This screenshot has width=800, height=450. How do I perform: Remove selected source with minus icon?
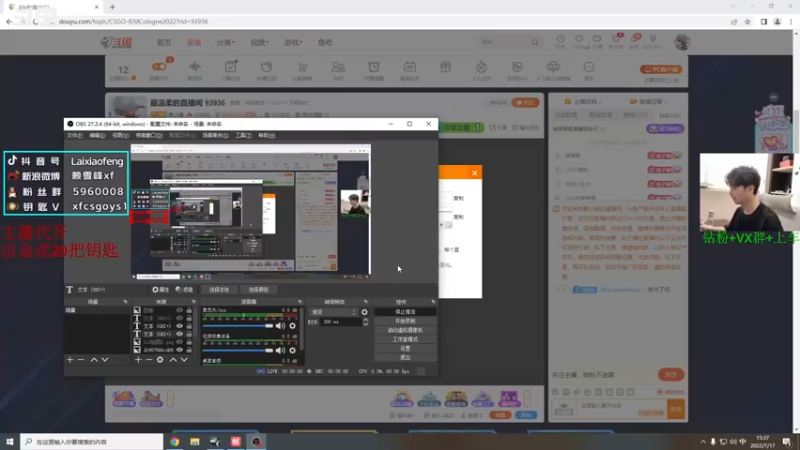click(x=149, y=360)
